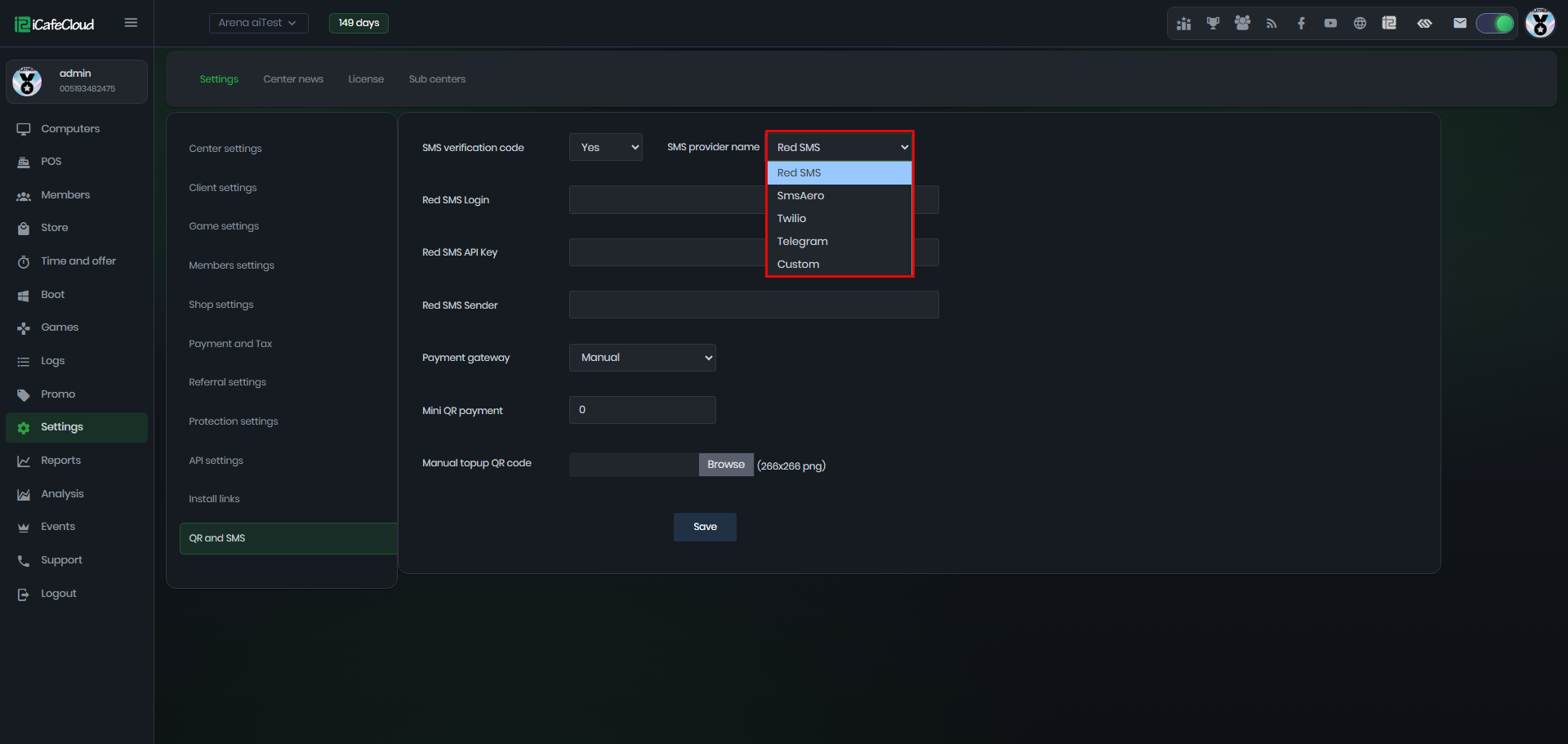Toggle the green theme switch
Viewport: 1568px width, 744px height.
(x=1495, y=24)
